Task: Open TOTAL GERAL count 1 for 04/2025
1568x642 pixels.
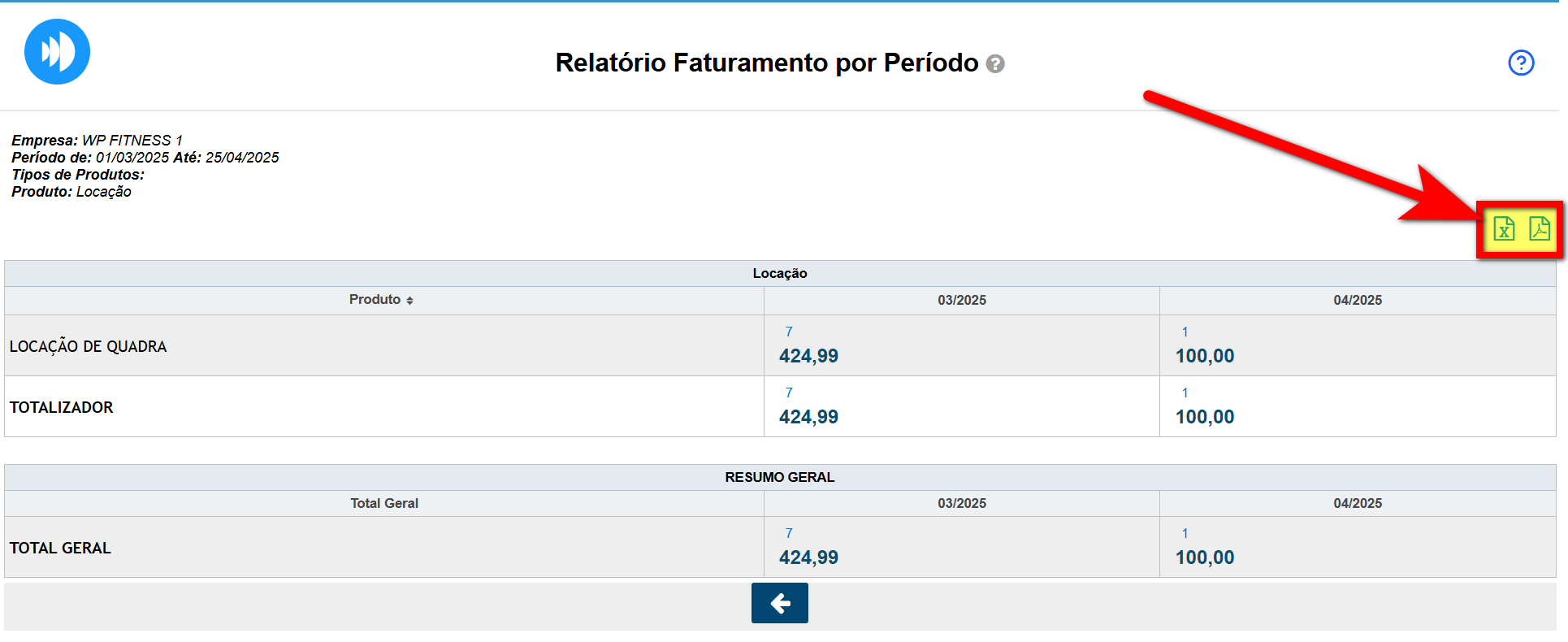Action: click(x=1185, y=533)
